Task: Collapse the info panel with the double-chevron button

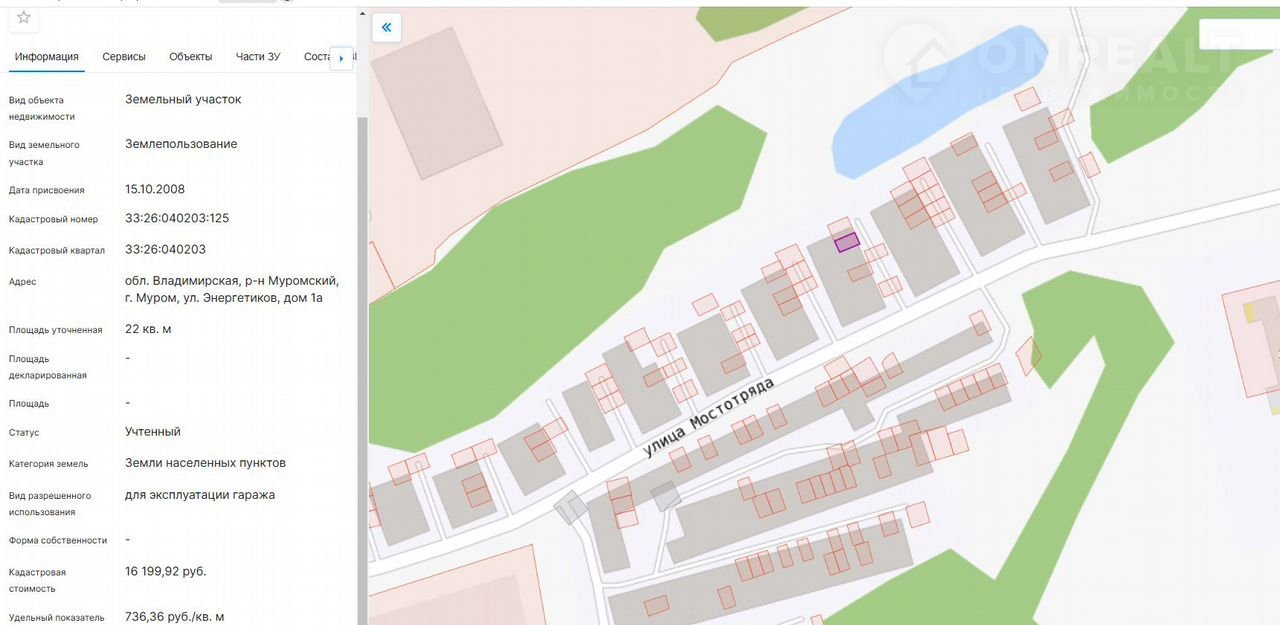Action: pos(387,28)
